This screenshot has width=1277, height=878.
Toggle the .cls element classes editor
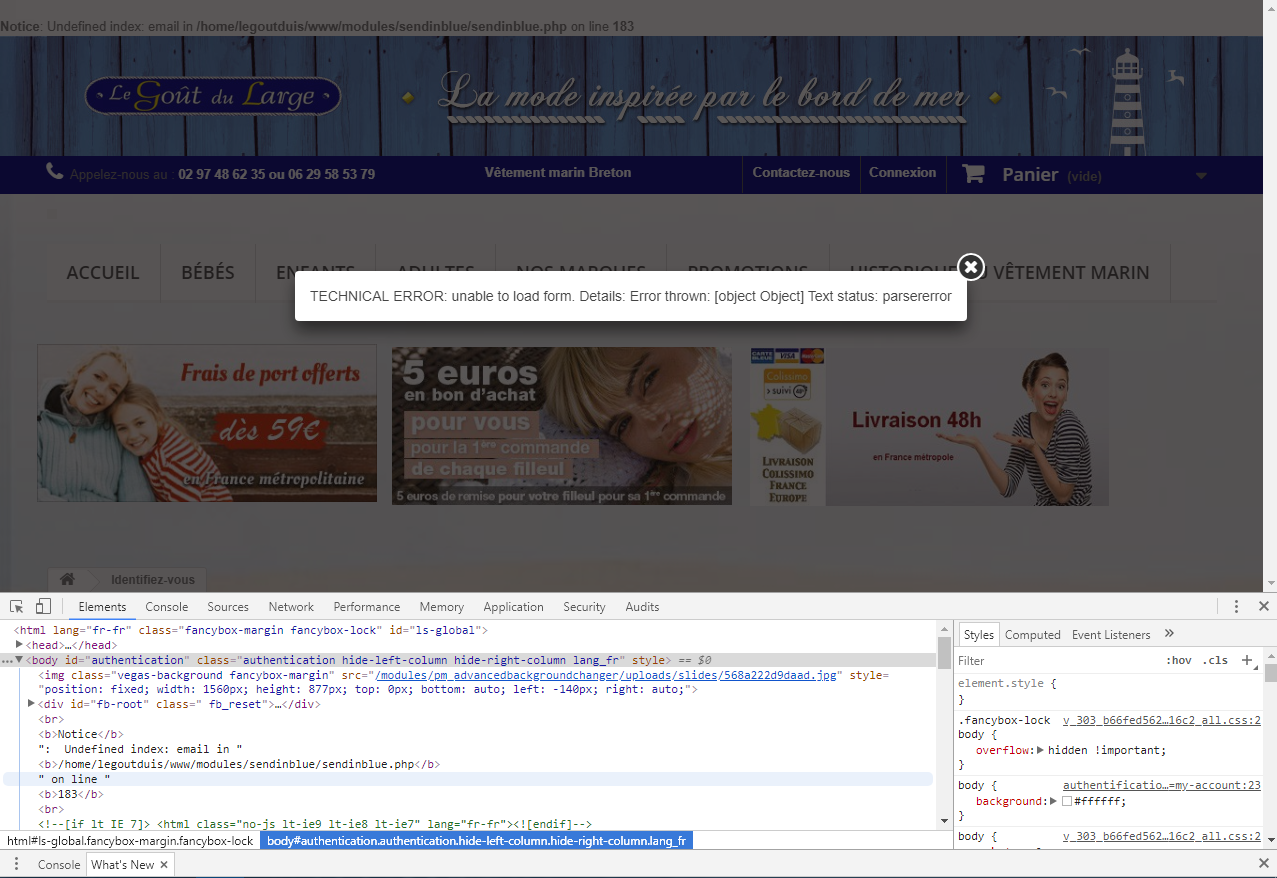1215,660
